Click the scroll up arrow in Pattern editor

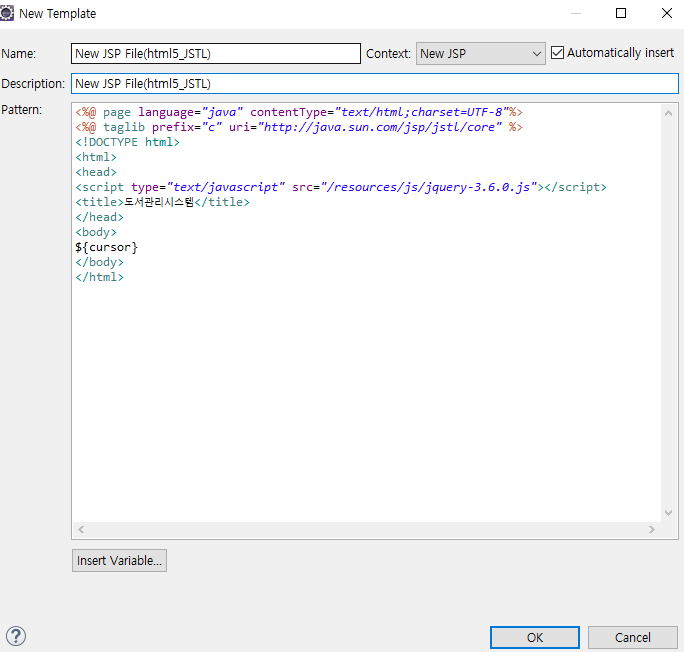coord(668,113)
